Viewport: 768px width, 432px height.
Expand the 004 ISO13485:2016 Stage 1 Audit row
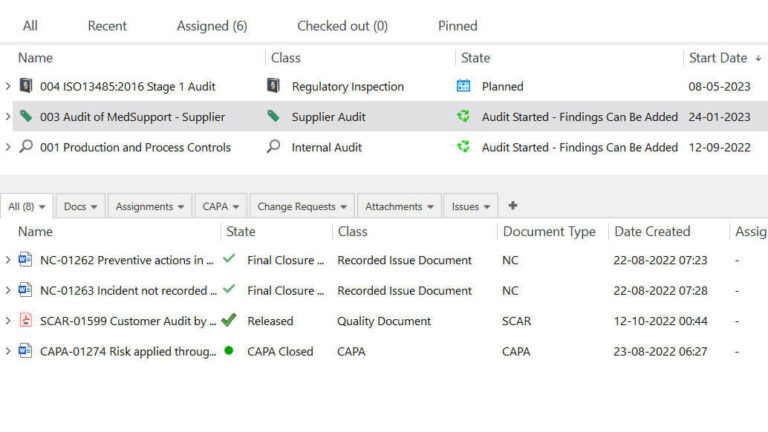click(x=8, y=87)
